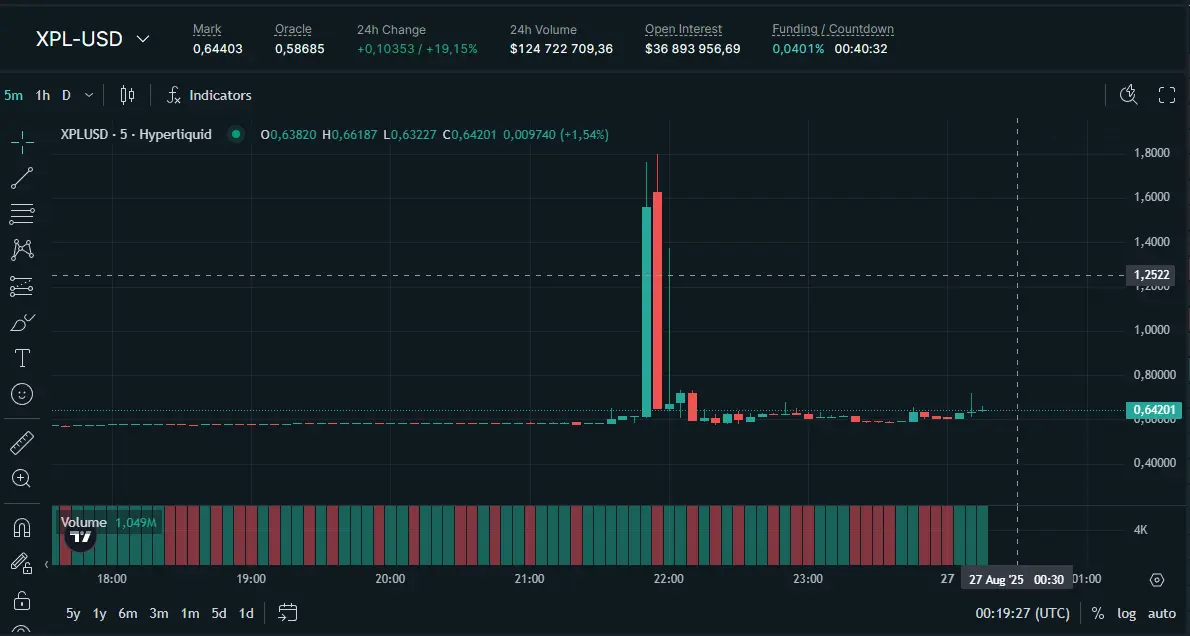The width and height of the screenshot is (1190, 636).
Task: Select the text annotation tool
Action: click(x=22, y=358)
